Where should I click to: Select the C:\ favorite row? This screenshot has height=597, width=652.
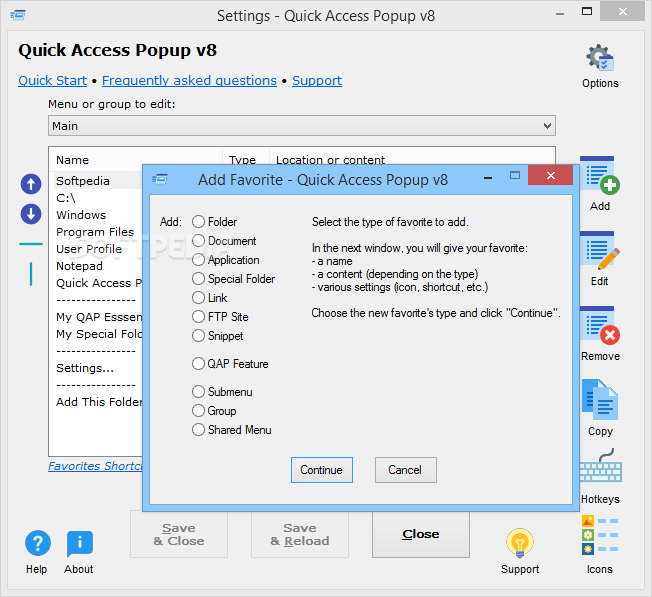[x=96, y=198]
